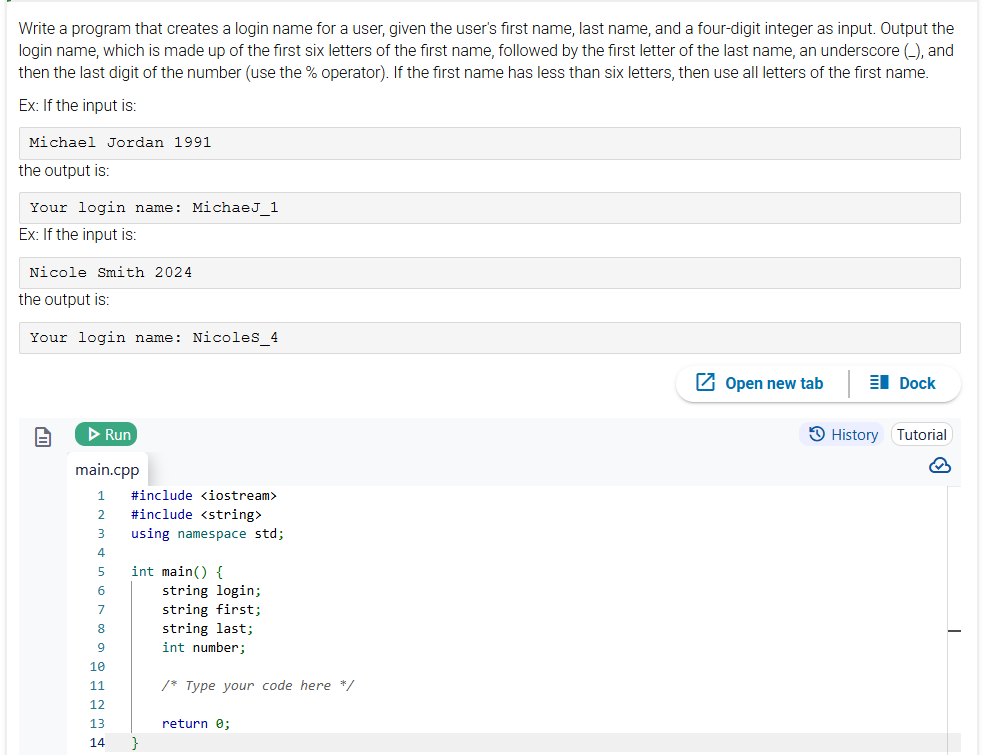Click the Nicole Smith 2024 input box
The width and height of the screenshot is (986, 755).
tap(489, 271)
